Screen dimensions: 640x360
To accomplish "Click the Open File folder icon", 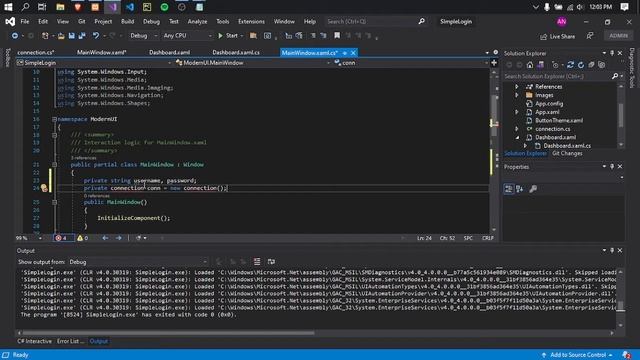I will click(x=61, y=36).
